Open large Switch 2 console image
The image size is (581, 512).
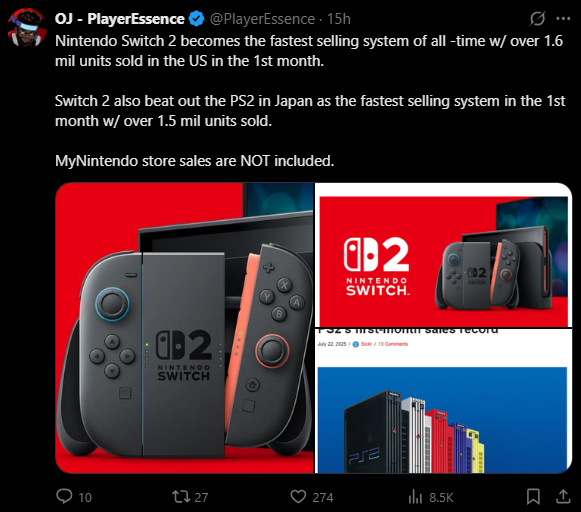pos(185,328)
